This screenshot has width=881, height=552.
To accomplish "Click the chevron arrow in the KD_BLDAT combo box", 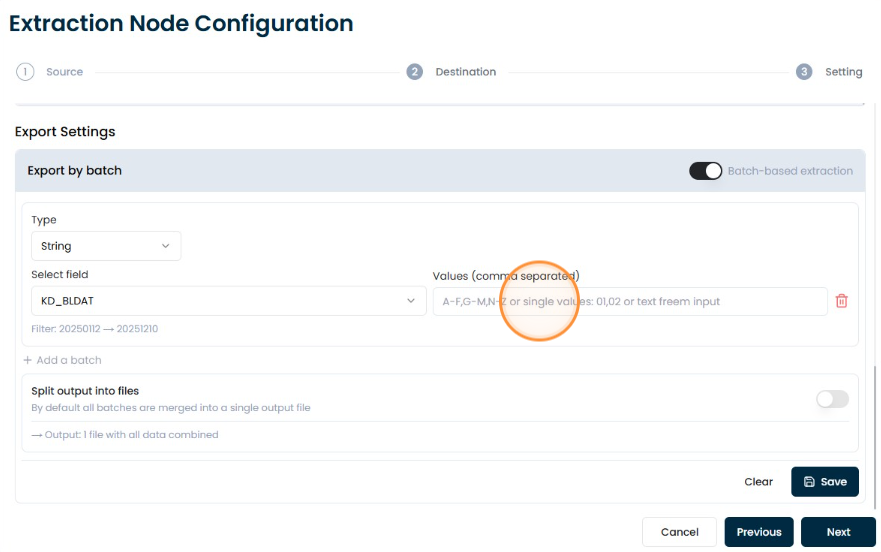I will 411,301.
